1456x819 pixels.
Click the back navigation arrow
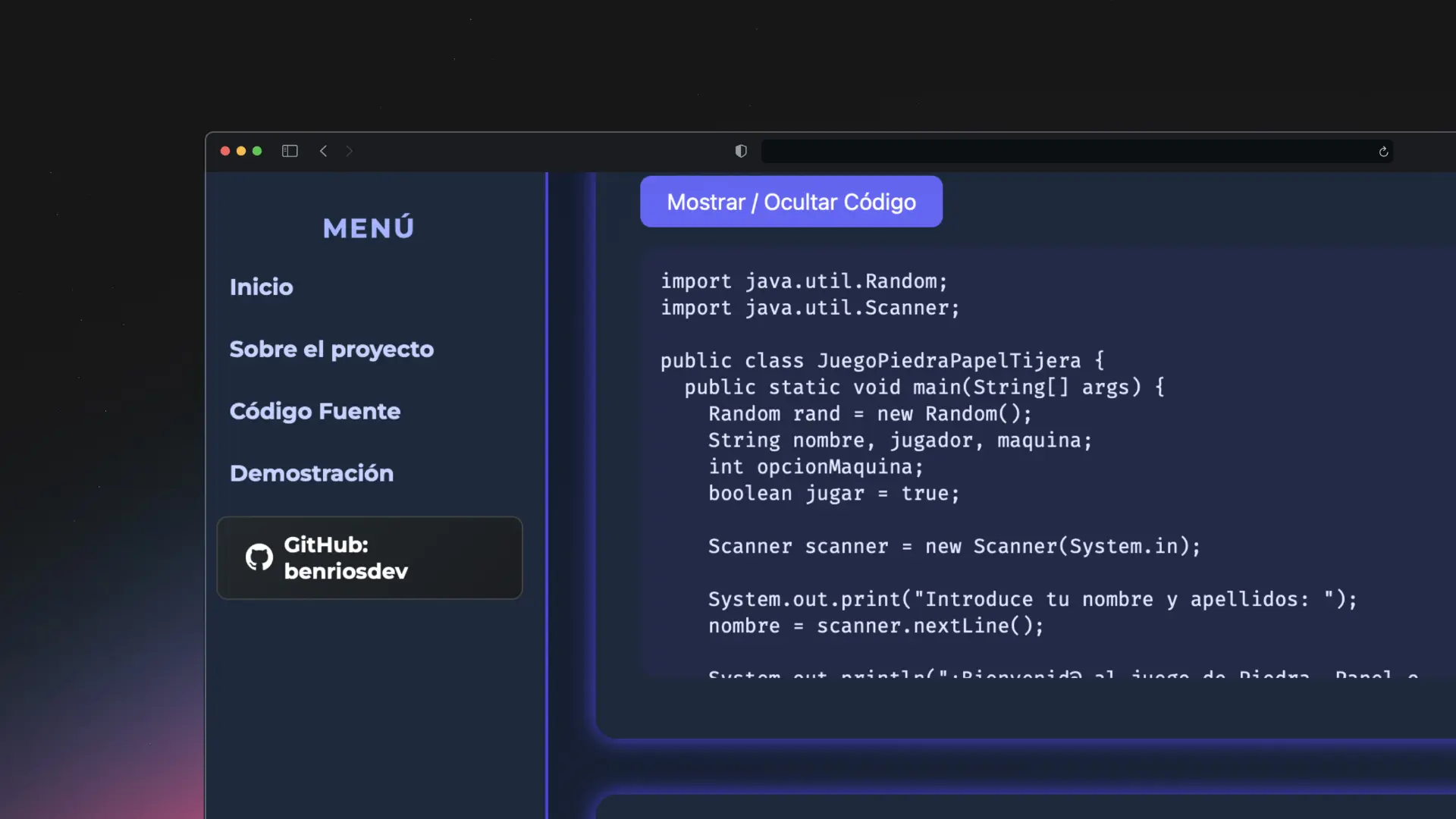[323, 151]
